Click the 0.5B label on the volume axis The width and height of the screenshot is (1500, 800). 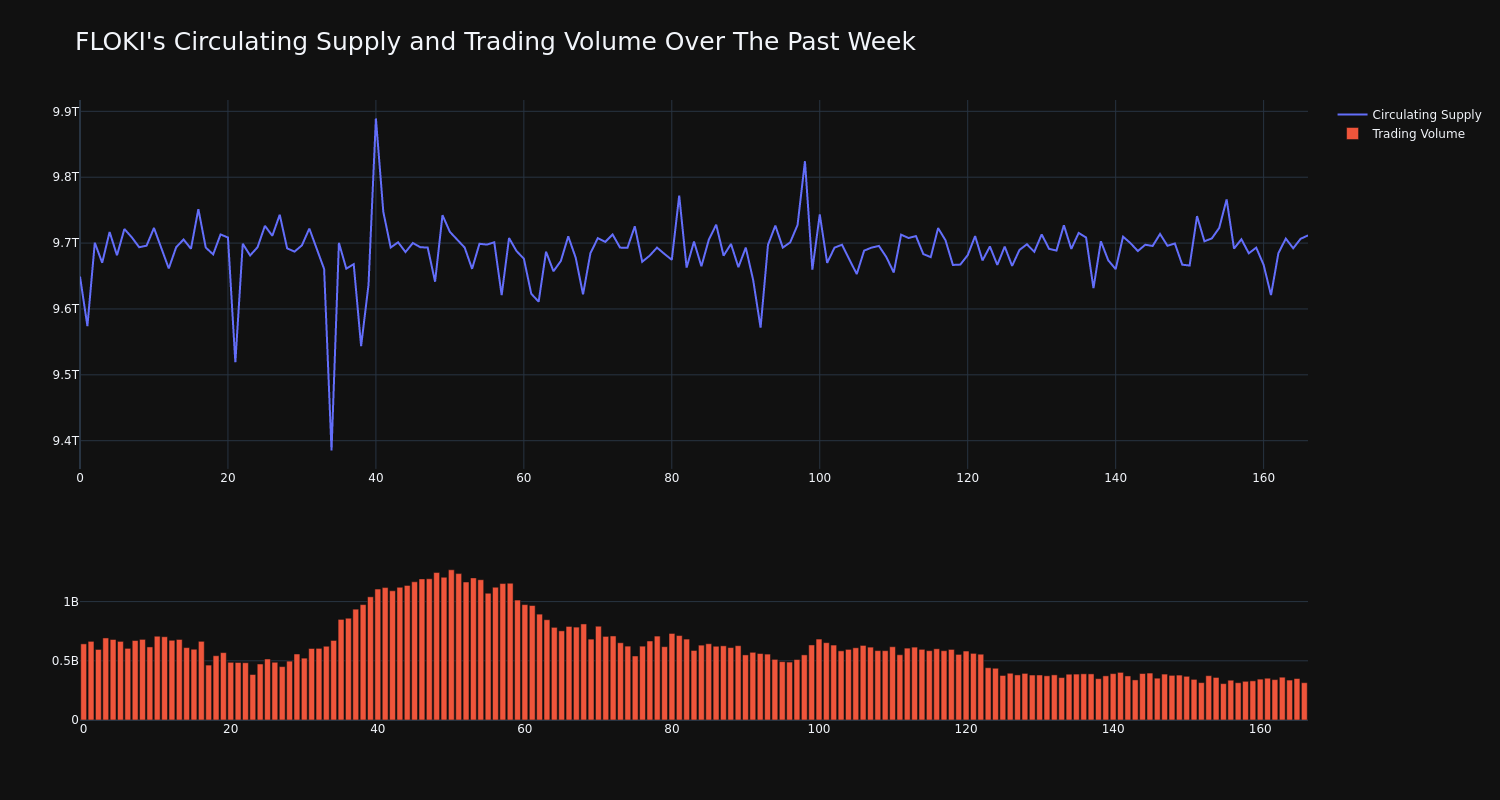coord(65,661)
